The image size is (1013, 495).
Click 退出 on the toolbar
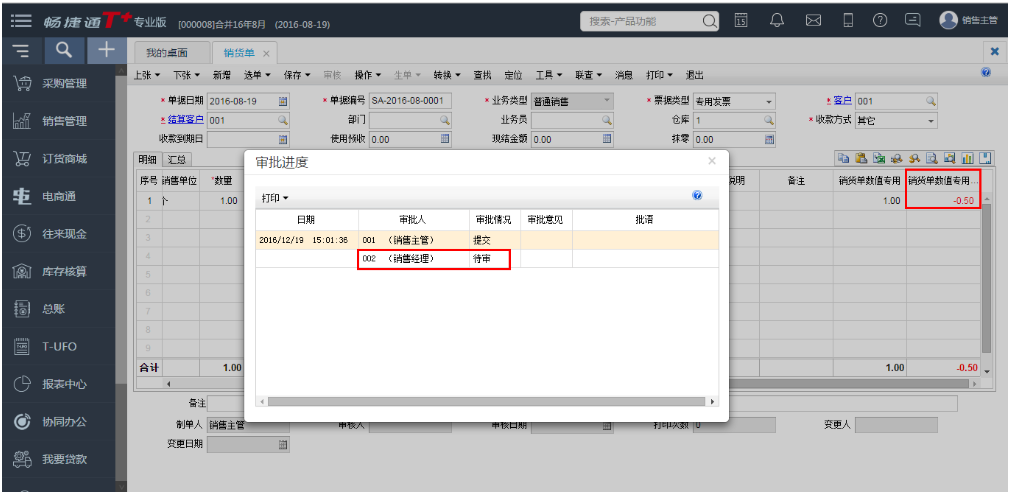tap(694, 75)
